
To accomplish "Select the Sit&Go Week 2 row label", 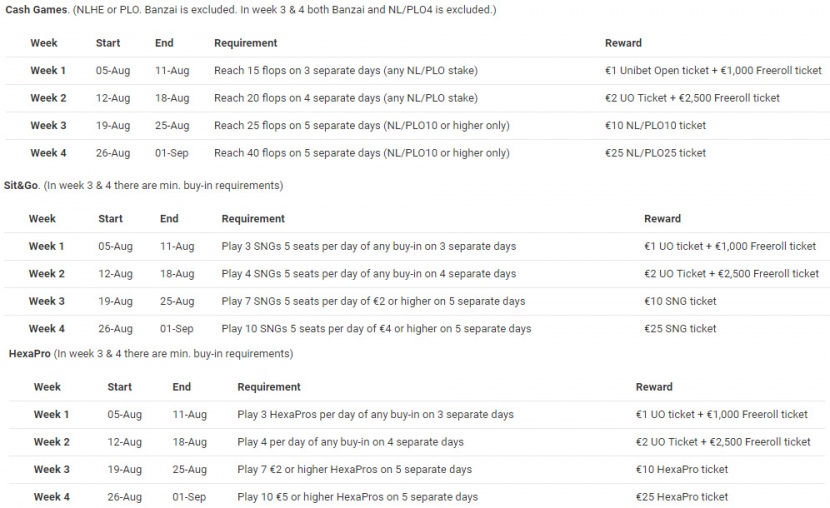I will pyautogui.click(x=47, y=274).
